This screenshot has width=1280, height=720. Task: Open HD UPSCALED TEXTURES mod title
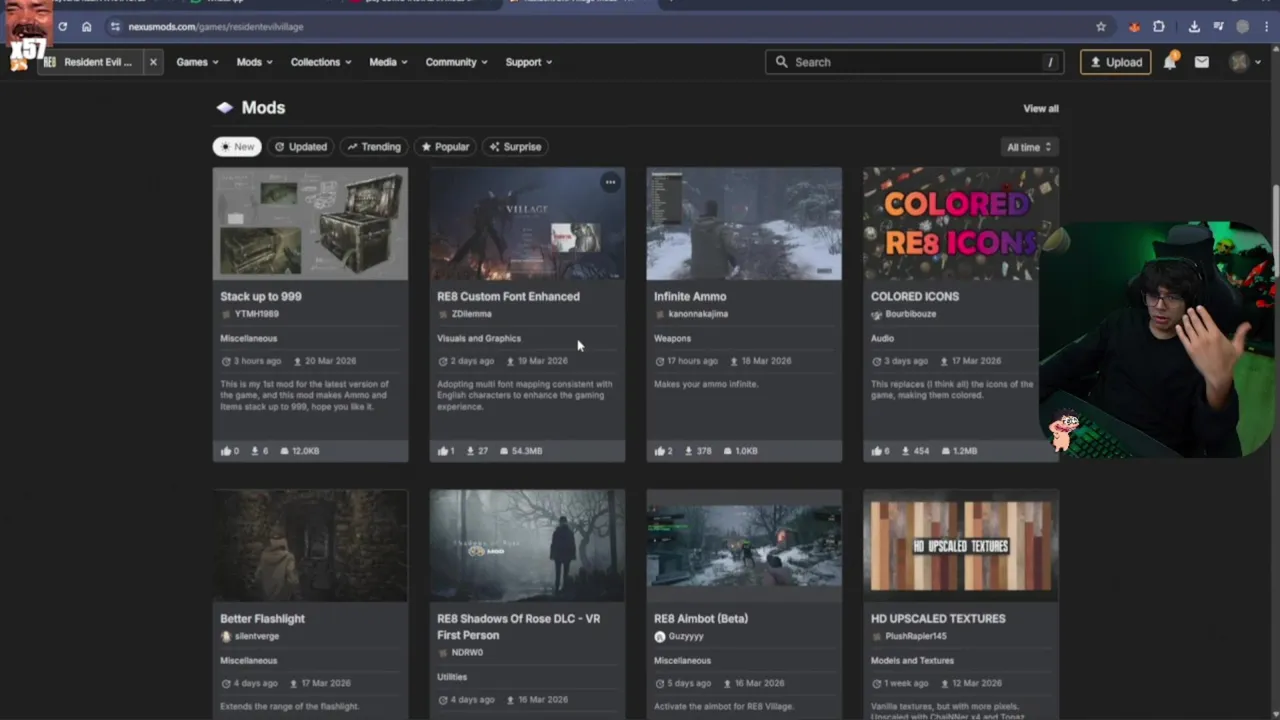[938, 619]
